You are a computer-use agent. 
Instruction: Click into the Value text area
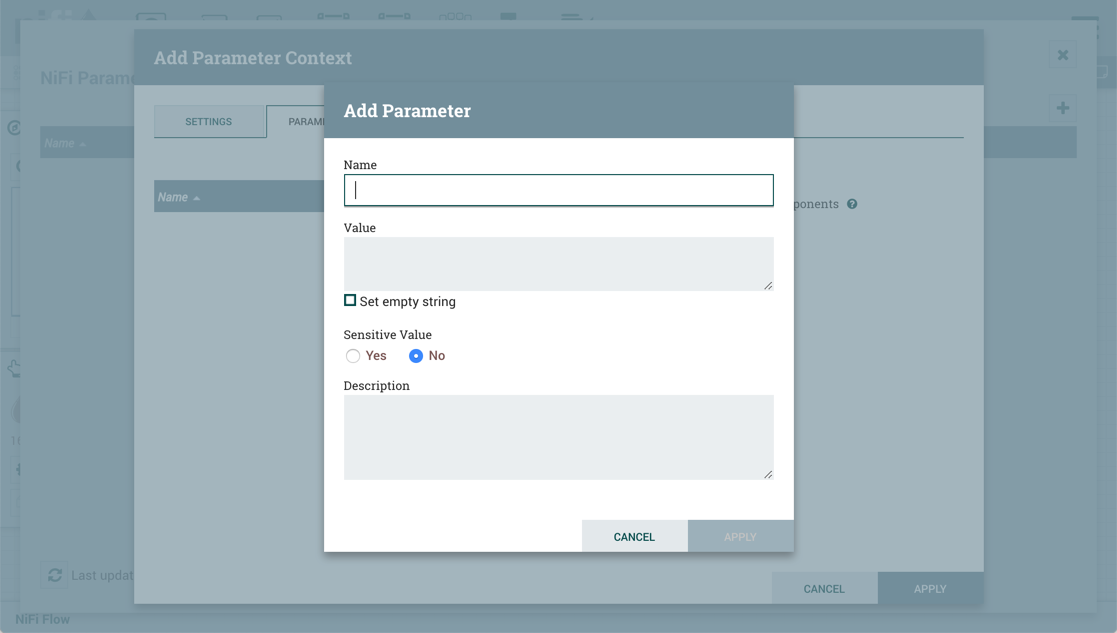click(558, 263)
